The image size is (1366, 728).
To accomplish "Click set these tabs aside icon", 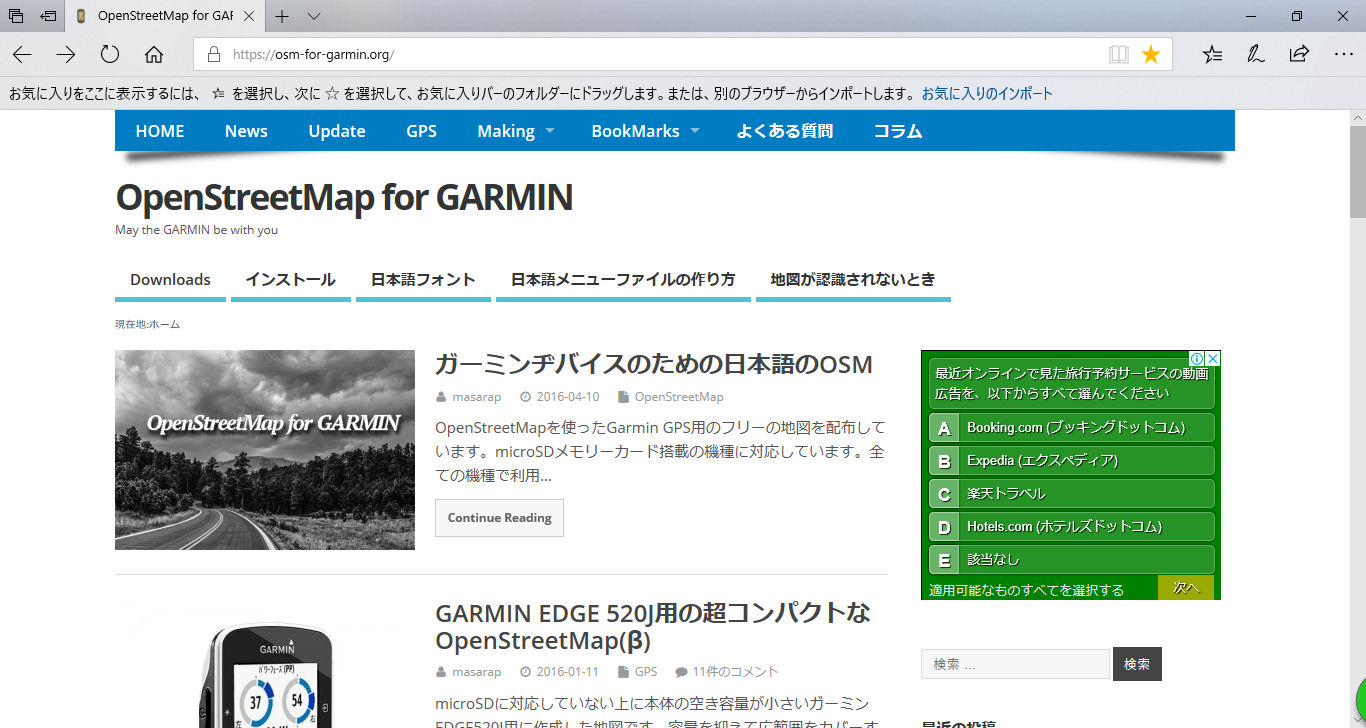I will (x=48, y=16).
